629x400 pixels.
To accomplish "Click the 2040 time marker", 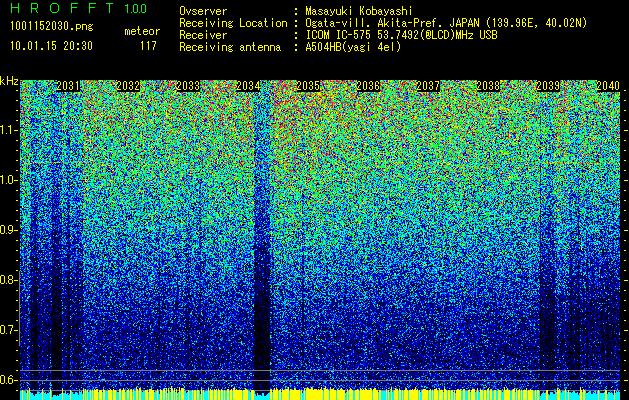I will coord(608,86).
